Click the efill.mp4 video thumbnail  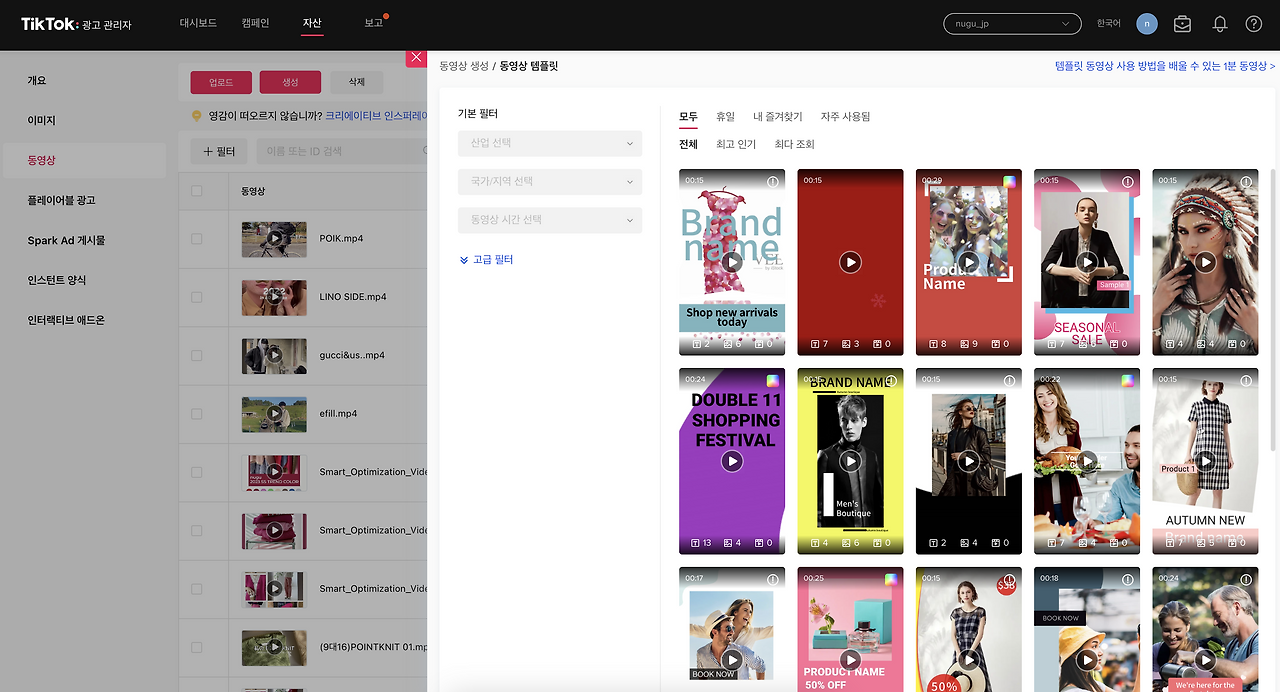[x=274, y=413]
